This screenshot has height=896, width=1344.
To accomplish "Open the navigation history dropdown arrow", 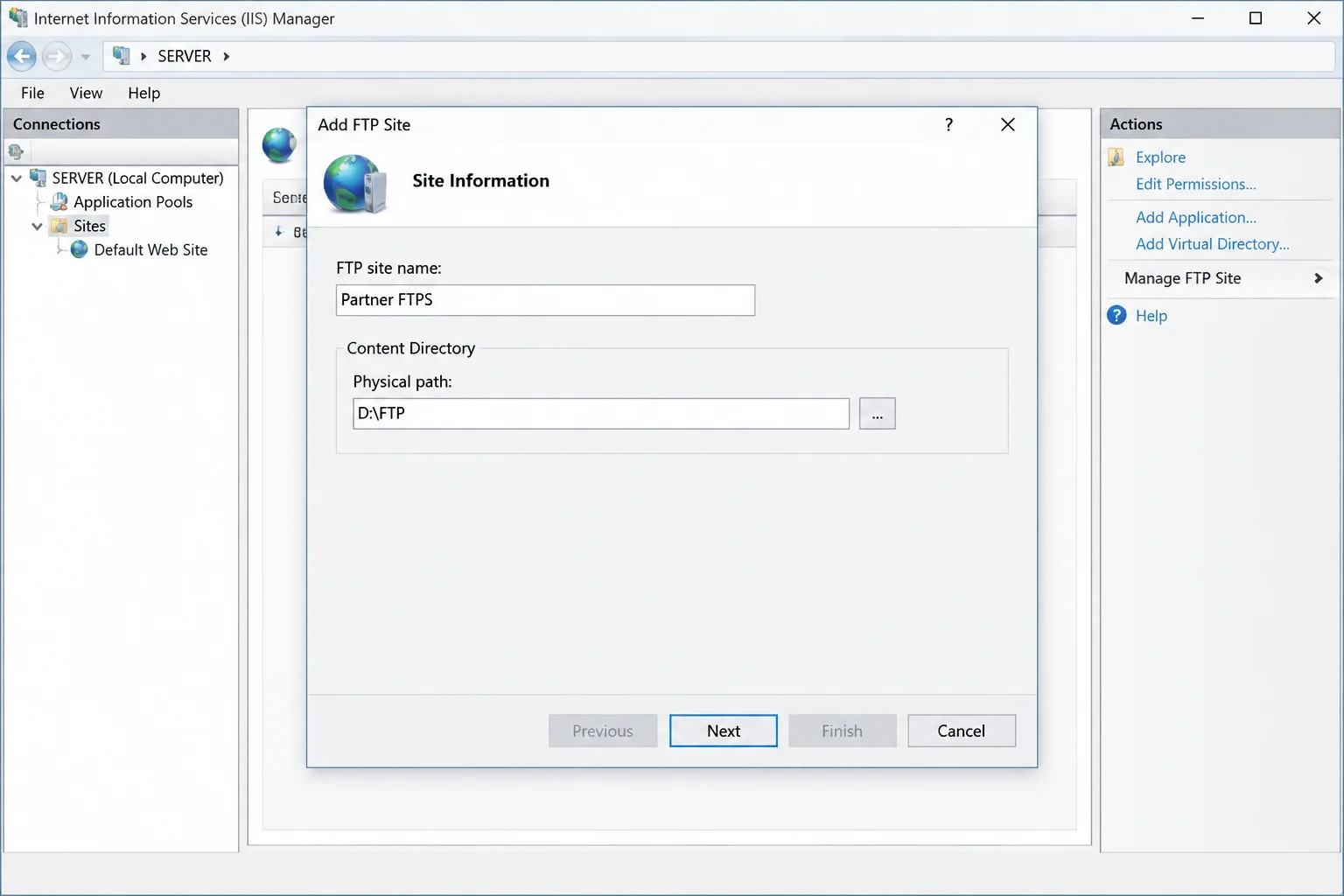I will [x=86, y=57].
